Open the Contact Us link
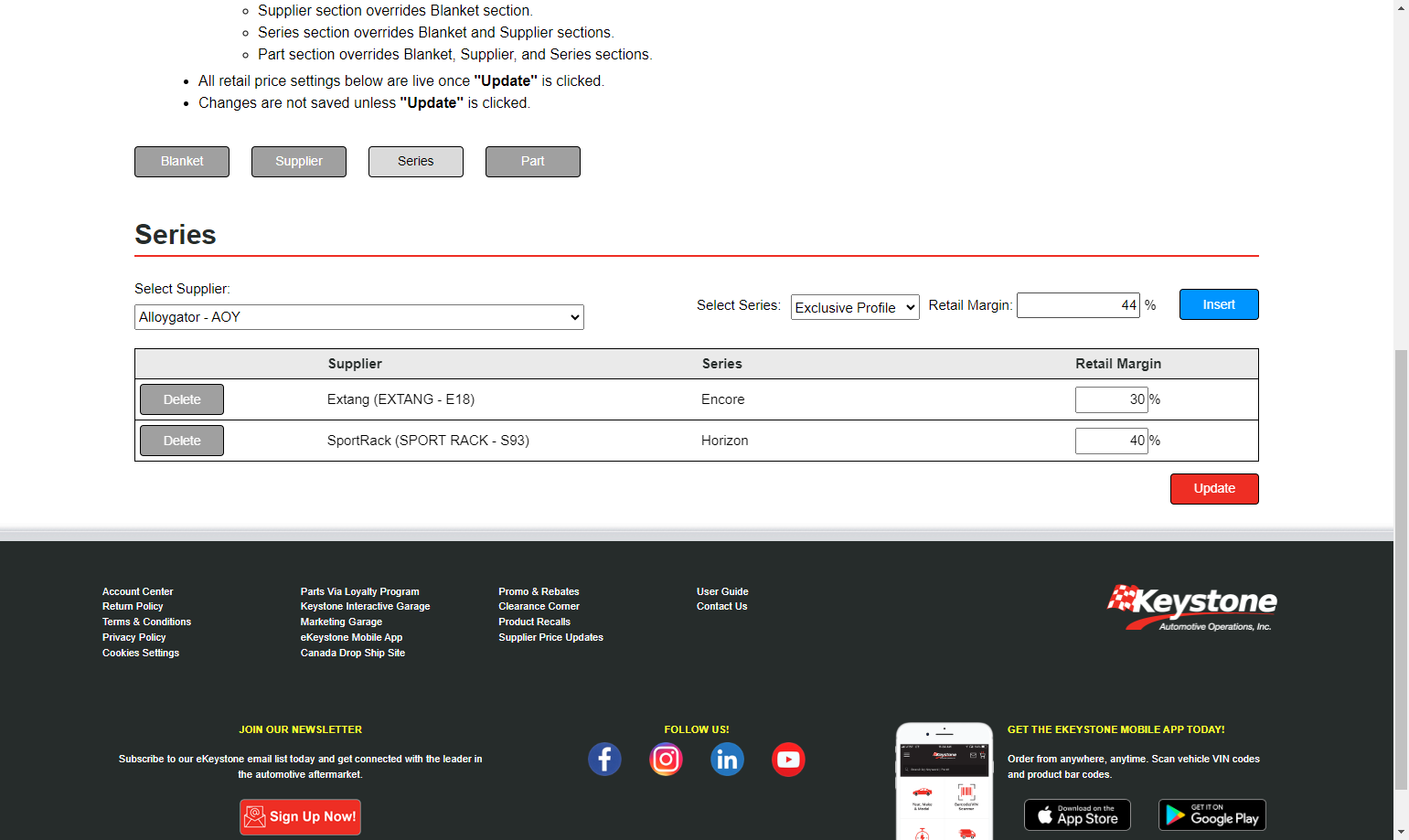Viewport: 1409px width, 840px height. pyautogui.click(x=721, y=606)
